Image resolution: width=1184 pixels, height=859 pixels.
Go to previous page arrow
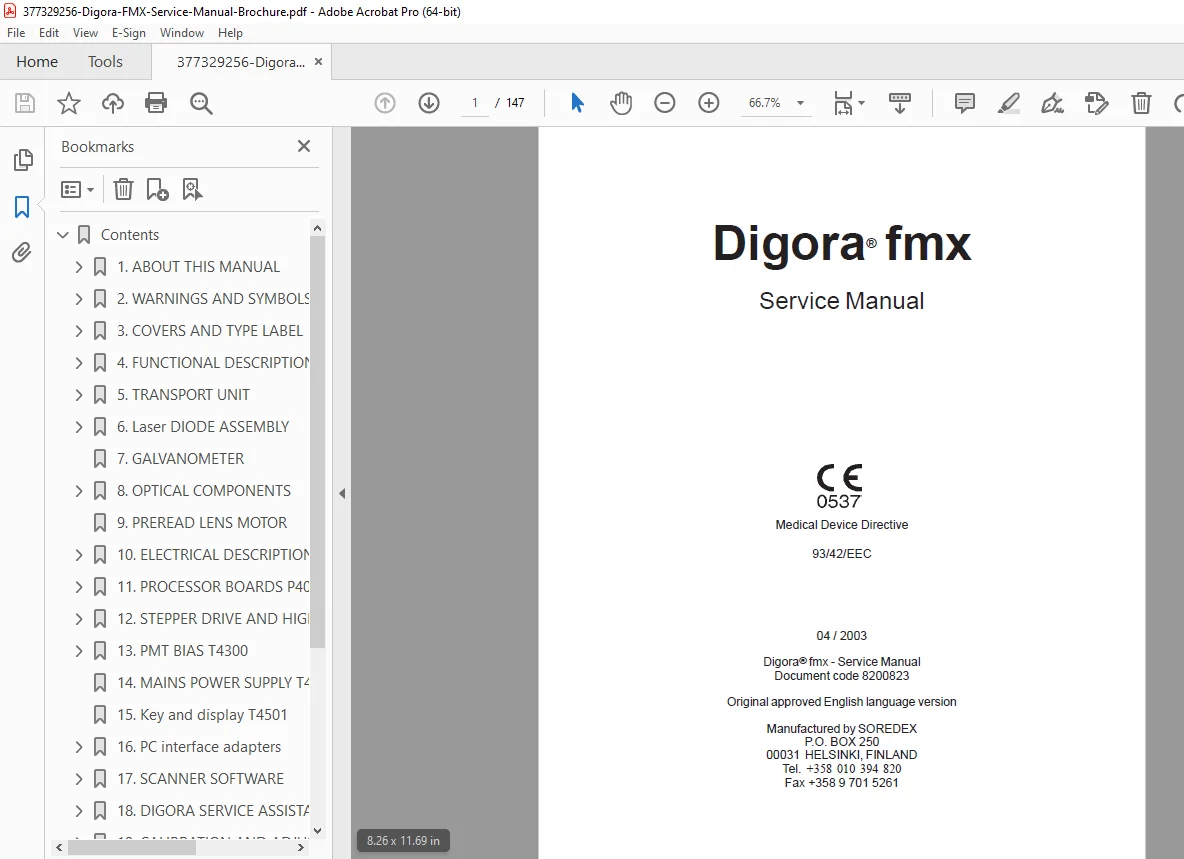[x=385, y=103]
